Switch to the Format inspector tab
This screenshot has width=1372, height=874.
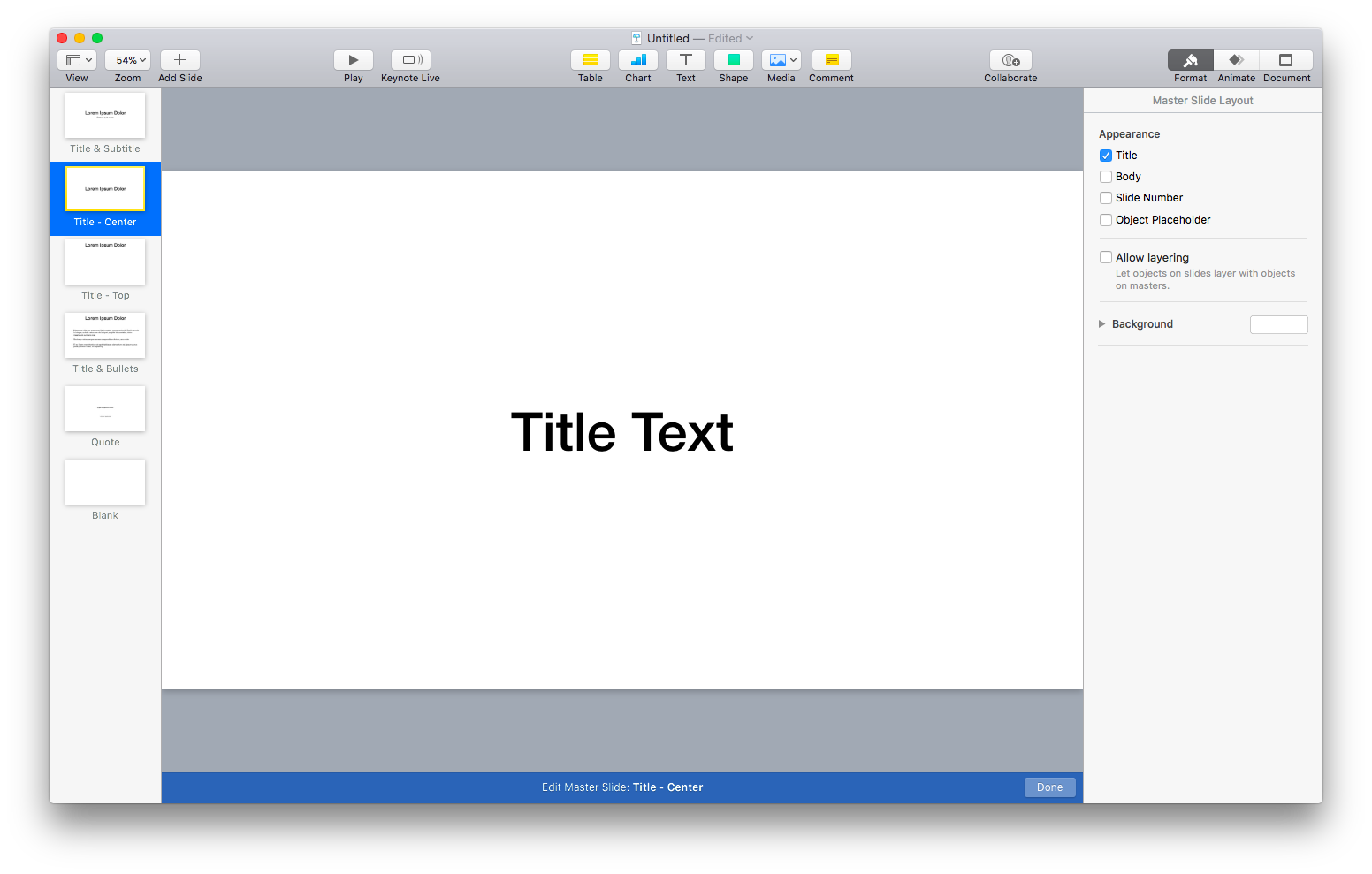pos(1191,60)
